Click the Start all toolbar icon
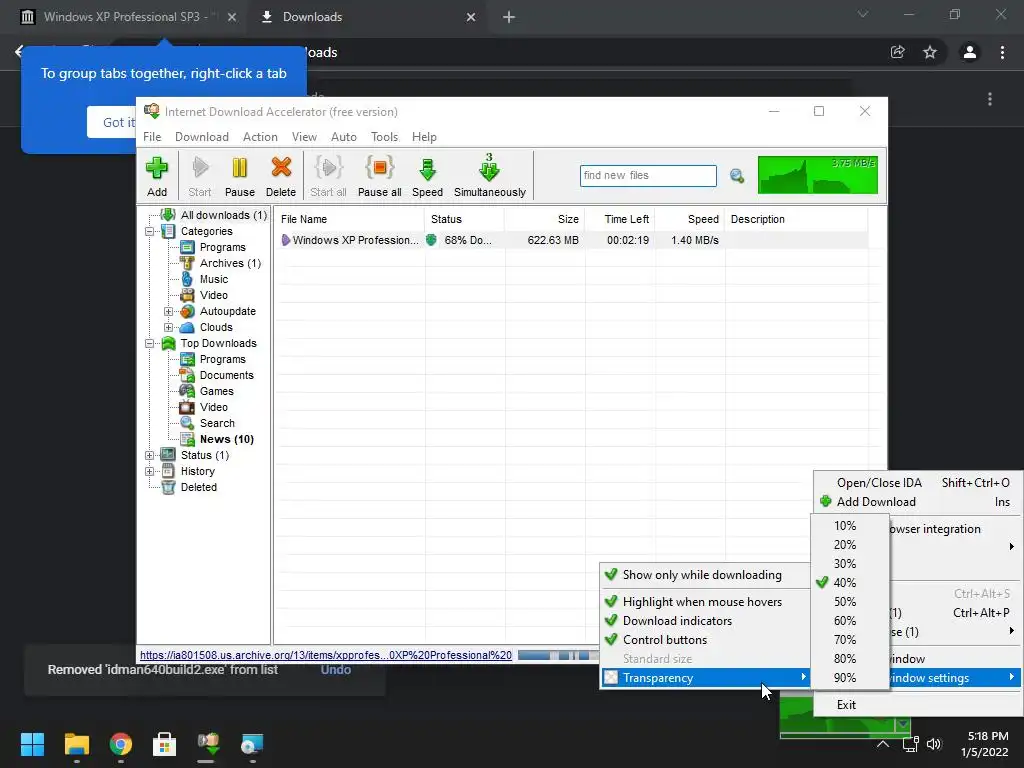The height and width of the screenshot is (768, 1024). (328, 176)
